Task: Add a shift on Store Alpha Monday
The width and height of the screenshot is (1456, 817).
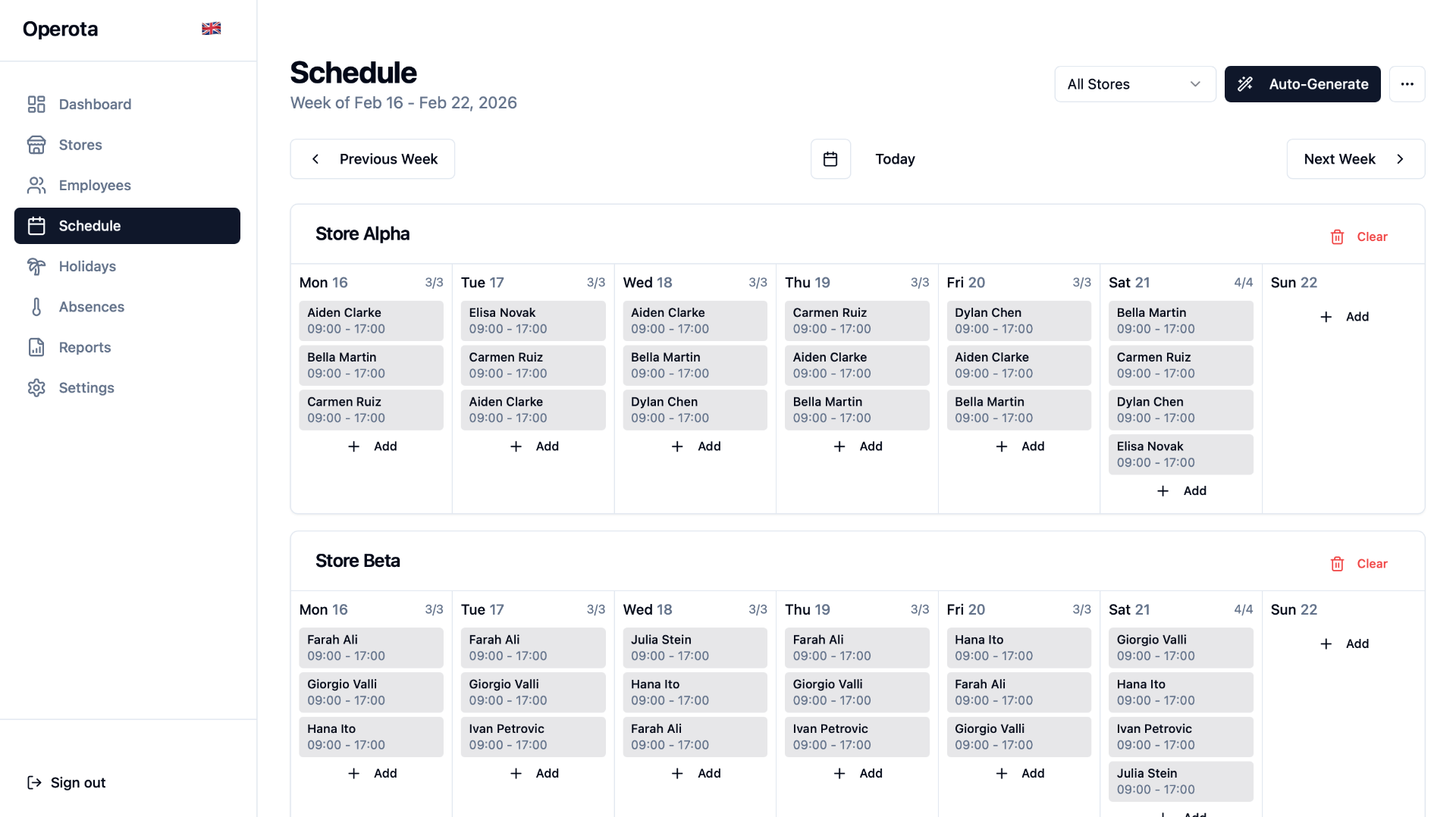Action: 372,446
